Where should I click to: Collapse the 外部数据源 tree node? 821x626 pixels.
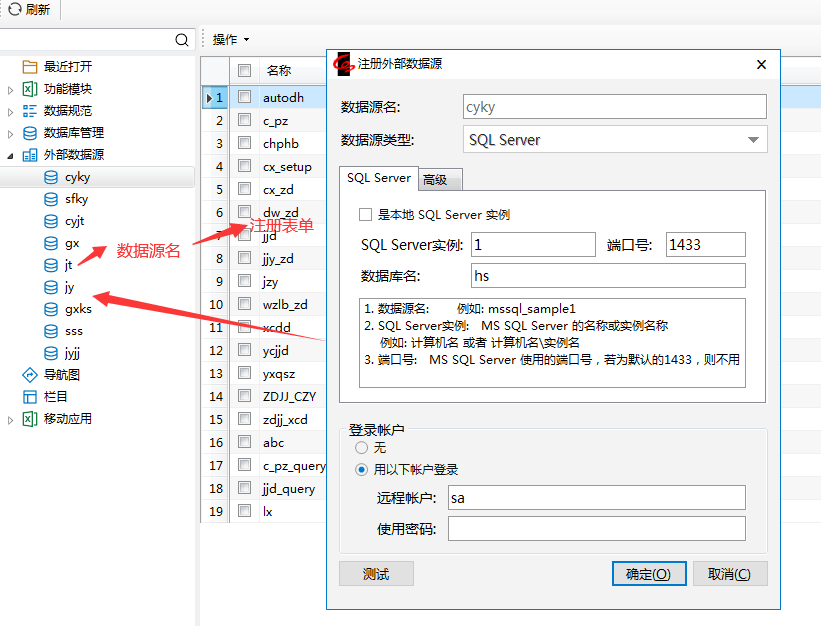click(x=11, y=156)
